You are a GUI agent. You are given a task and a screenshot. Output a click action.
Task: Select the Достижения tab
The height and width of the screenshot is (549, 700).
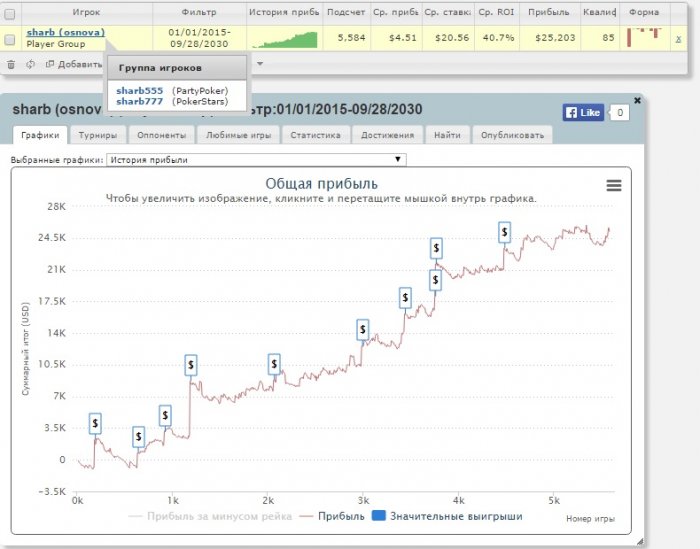[388, 135]
